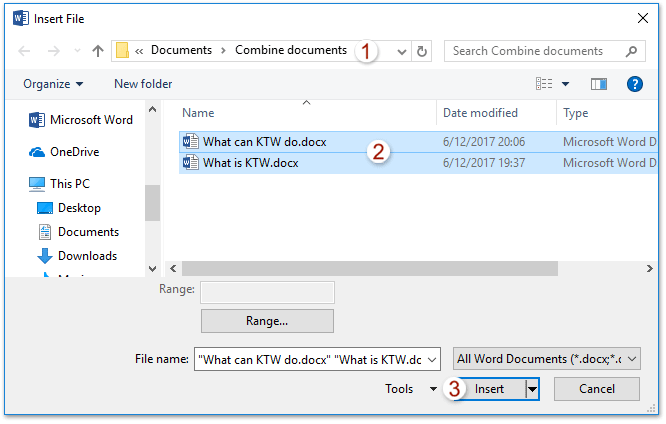Open the Insert button dropdown arrow
The image size is (666, 424).
(x=532, y=389)
